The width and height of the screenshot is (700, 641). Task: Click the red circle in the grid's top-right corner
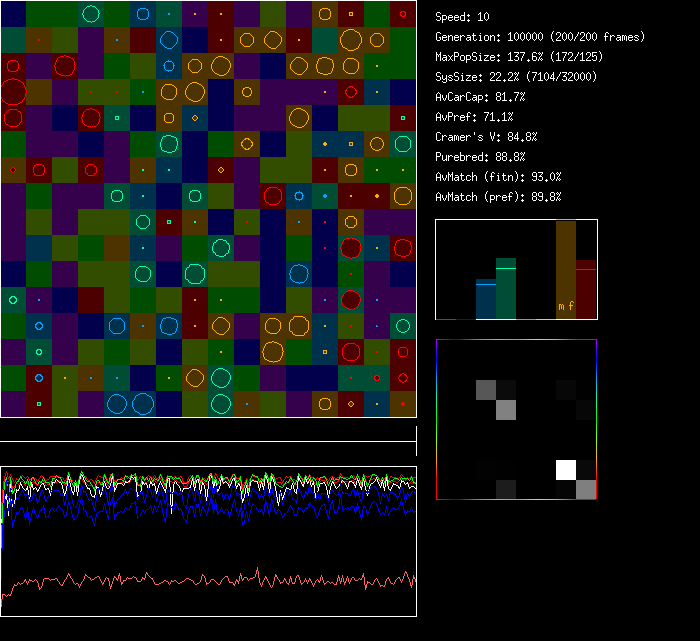[x=403, y=14]
